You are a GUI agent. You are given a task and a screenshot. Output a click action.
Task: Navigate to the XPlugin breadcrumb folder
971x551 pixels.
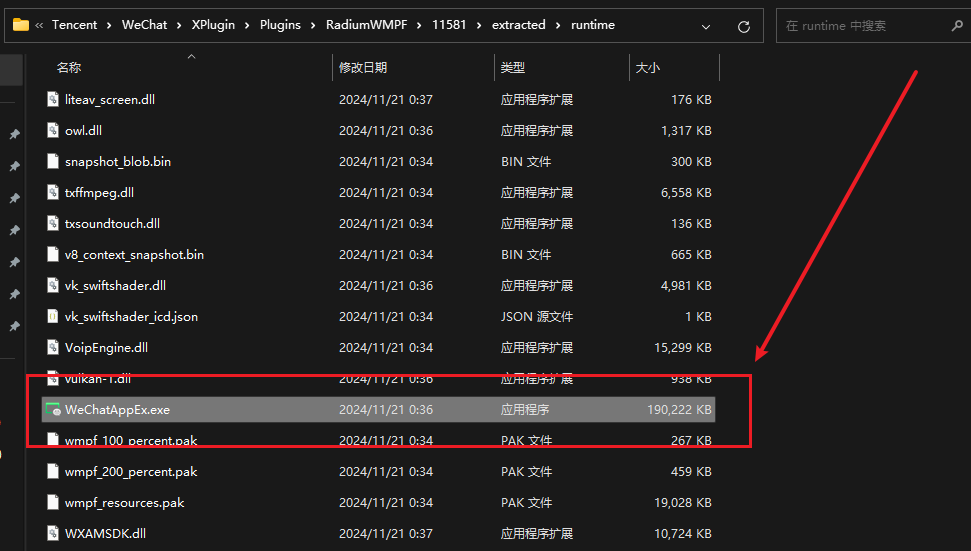(213, 25)
